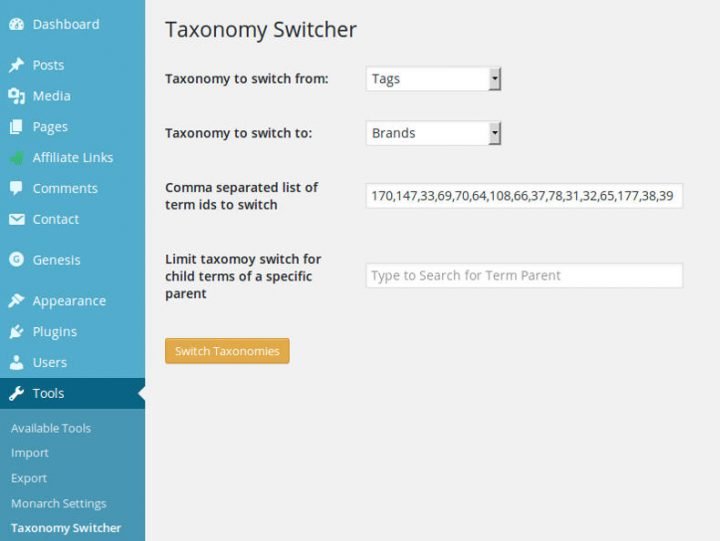The width and height of the screenshot is (720, 541).
Task: Click the Media icon in sidebar
Action: [17, 96]
